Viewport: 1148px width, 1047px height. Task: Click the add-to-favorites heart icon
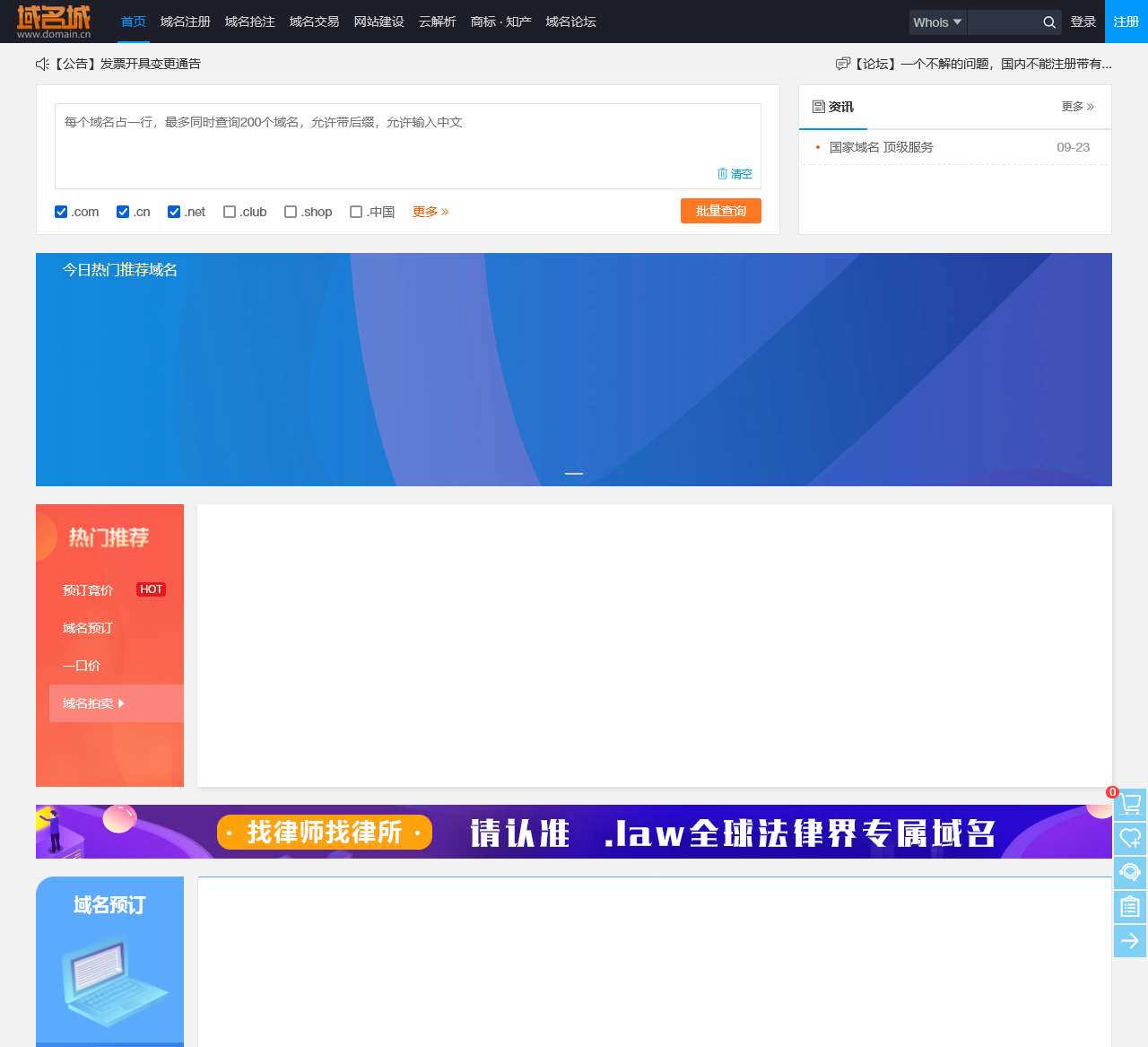[x=1129, y=839]
